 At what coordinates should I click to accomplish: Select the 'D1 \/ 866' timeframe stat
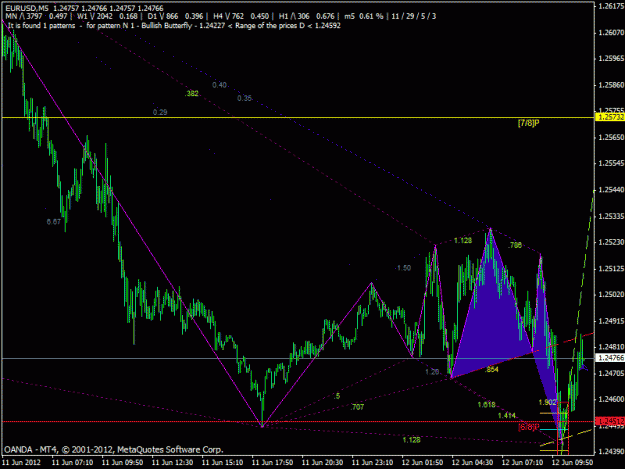pos(163,16)
